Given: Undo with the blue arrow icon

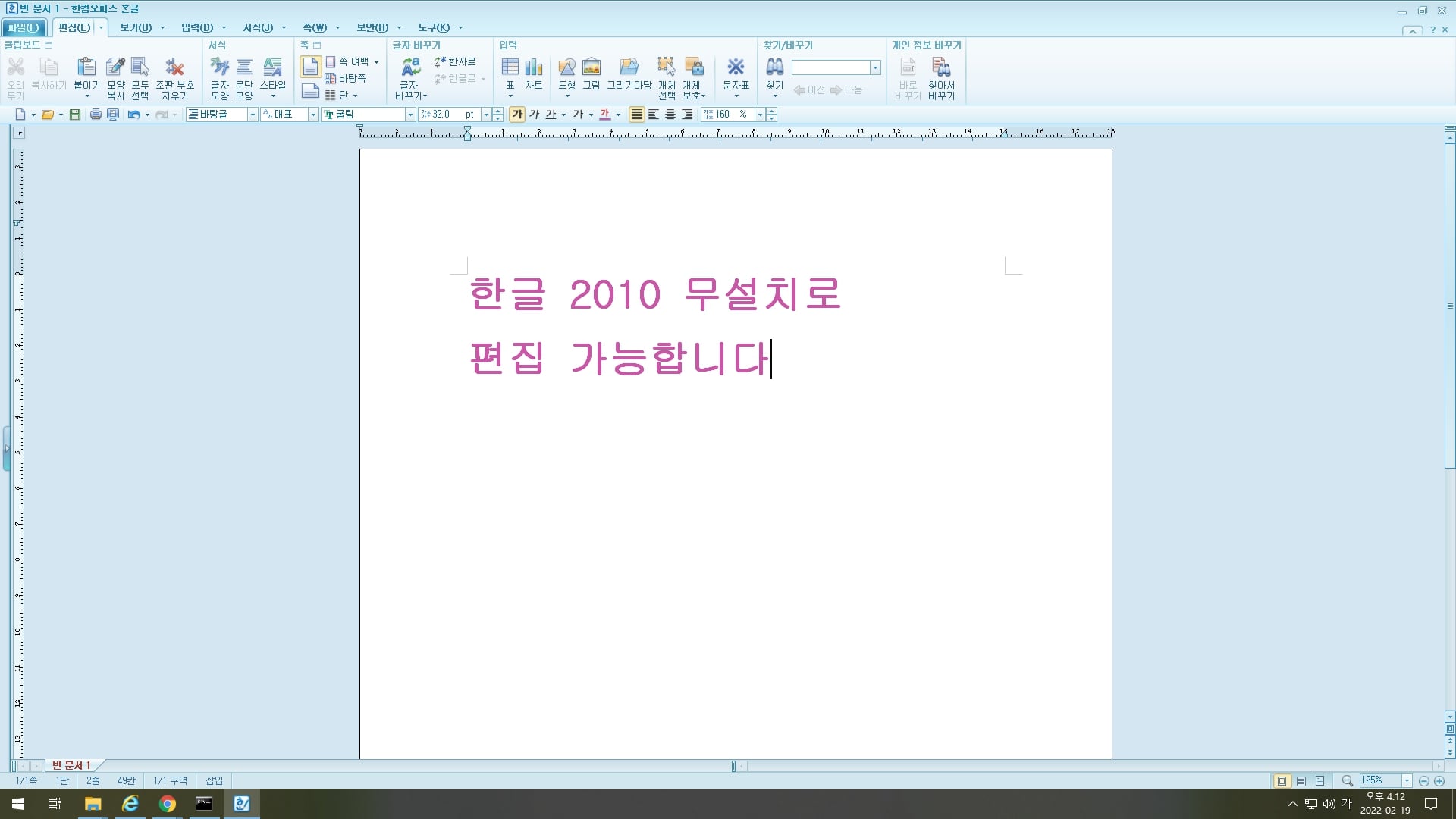Looking at the screenshot, I should tap(133, 115).
